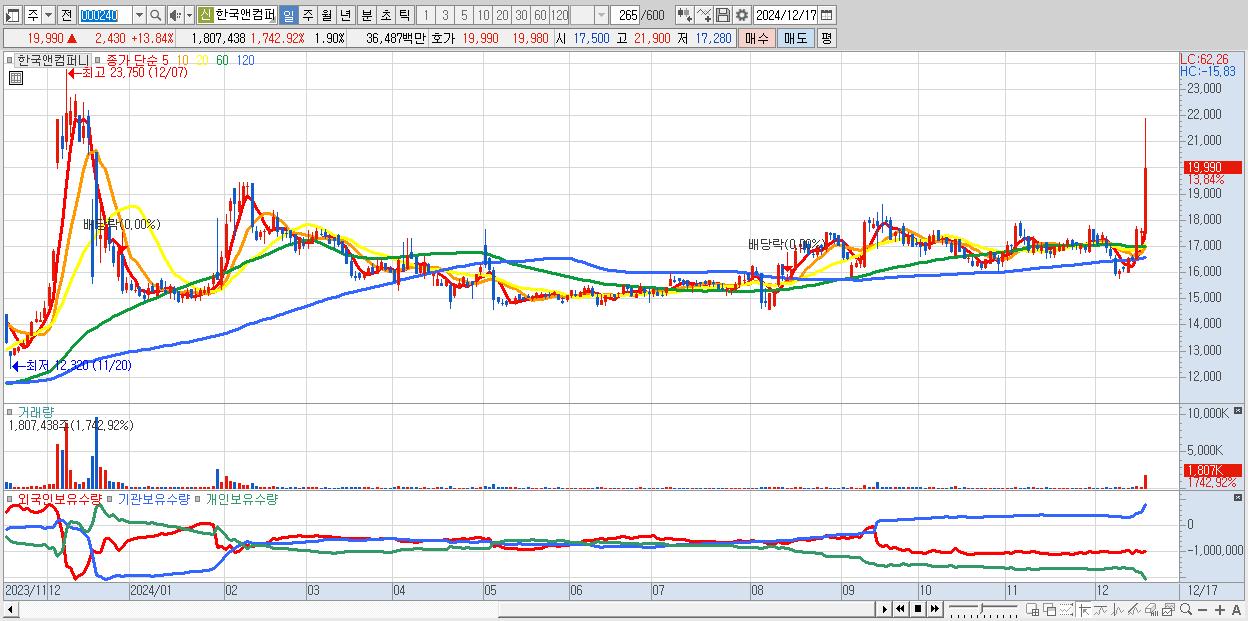Click the date field showing 2024/12/17
The image size is (1248, 621).
click(x=785, y=15)
